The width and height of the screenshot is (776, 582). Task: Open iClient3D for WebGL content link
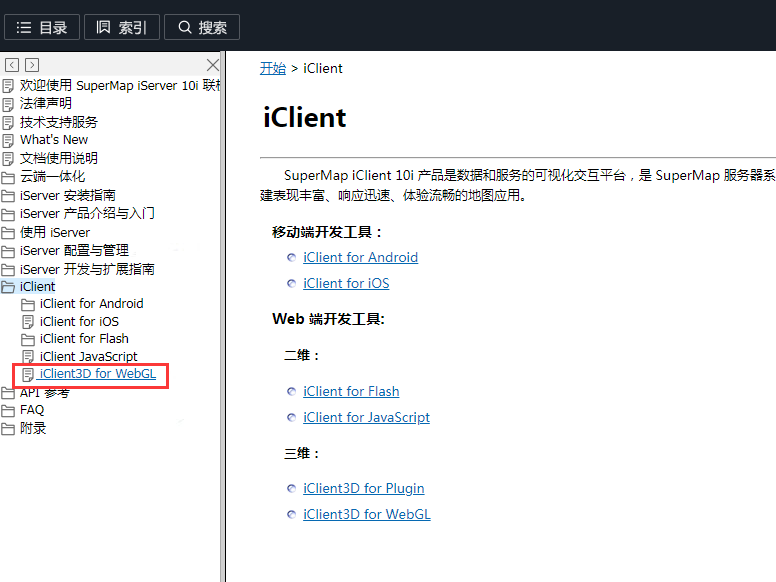[367, 514]
